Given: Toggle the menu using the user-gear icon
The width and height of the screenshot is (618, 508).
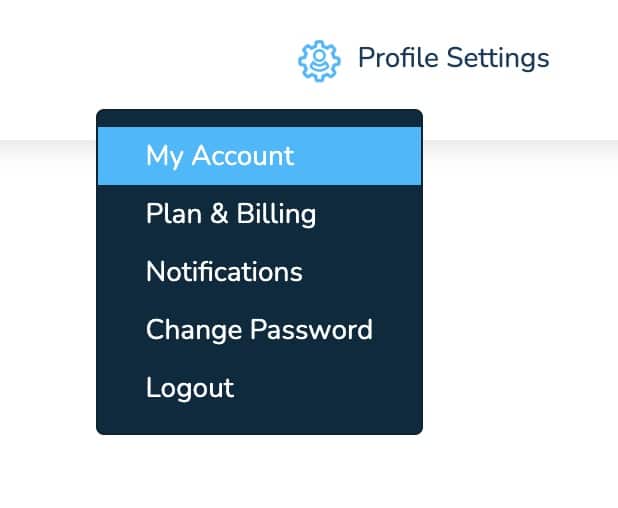Looking at the screenshot, I should point(319,61).
